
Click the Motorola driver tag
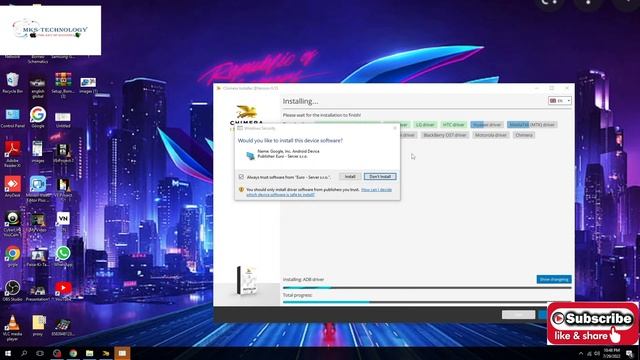pos(491,135)
